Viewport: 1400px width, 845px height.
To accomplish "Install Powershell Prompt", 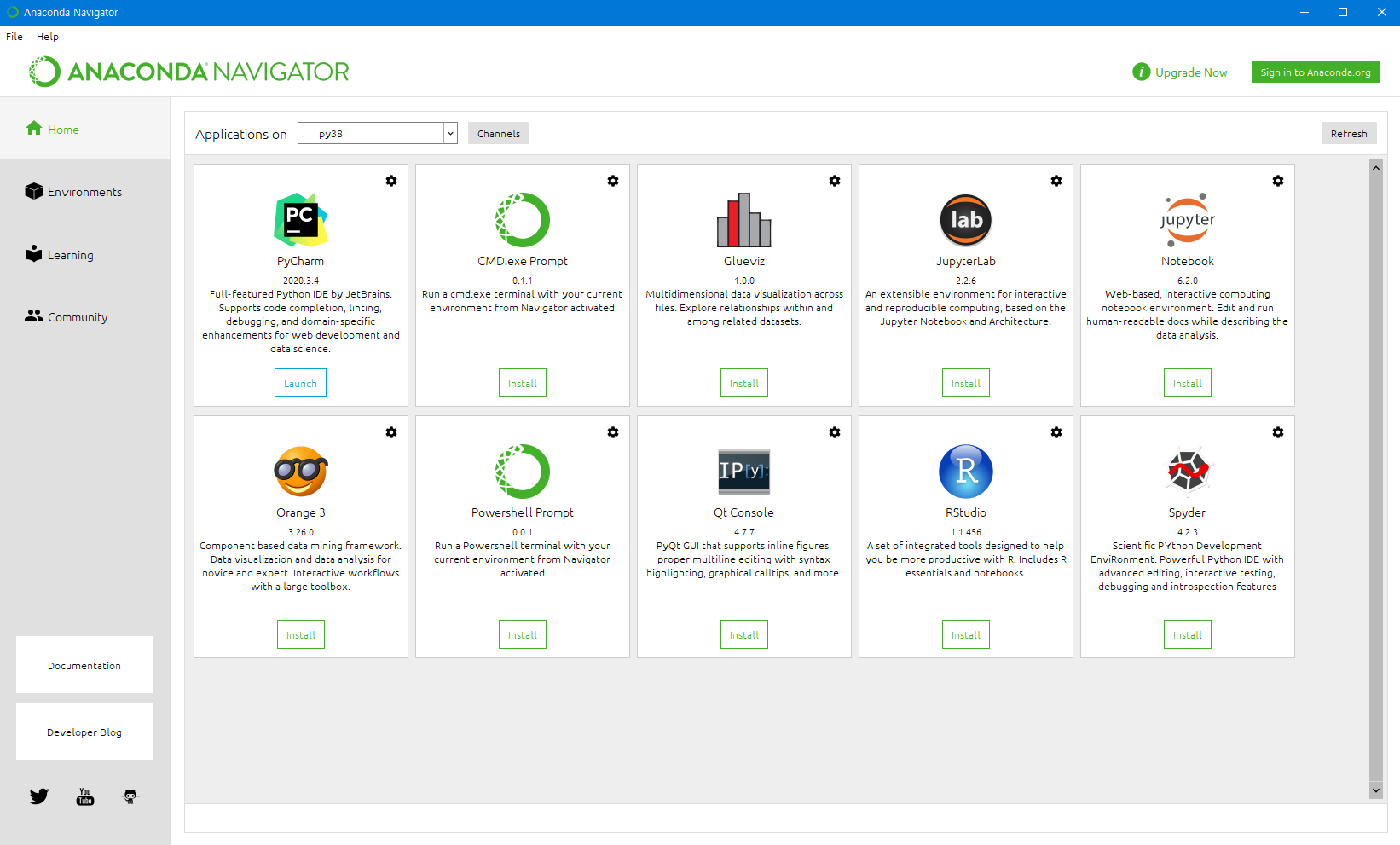I will click(523, 634).
